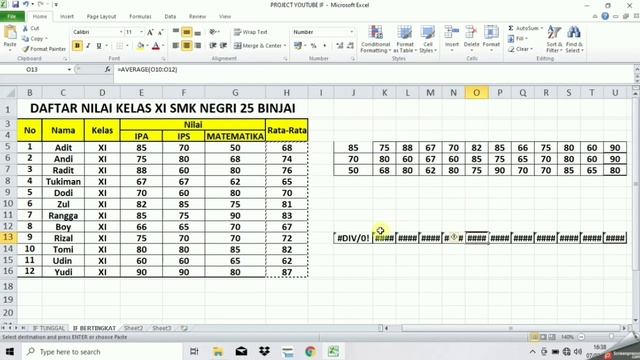Toggle bottom vertical alignment

pyautogui.click(x=198, y=32)
